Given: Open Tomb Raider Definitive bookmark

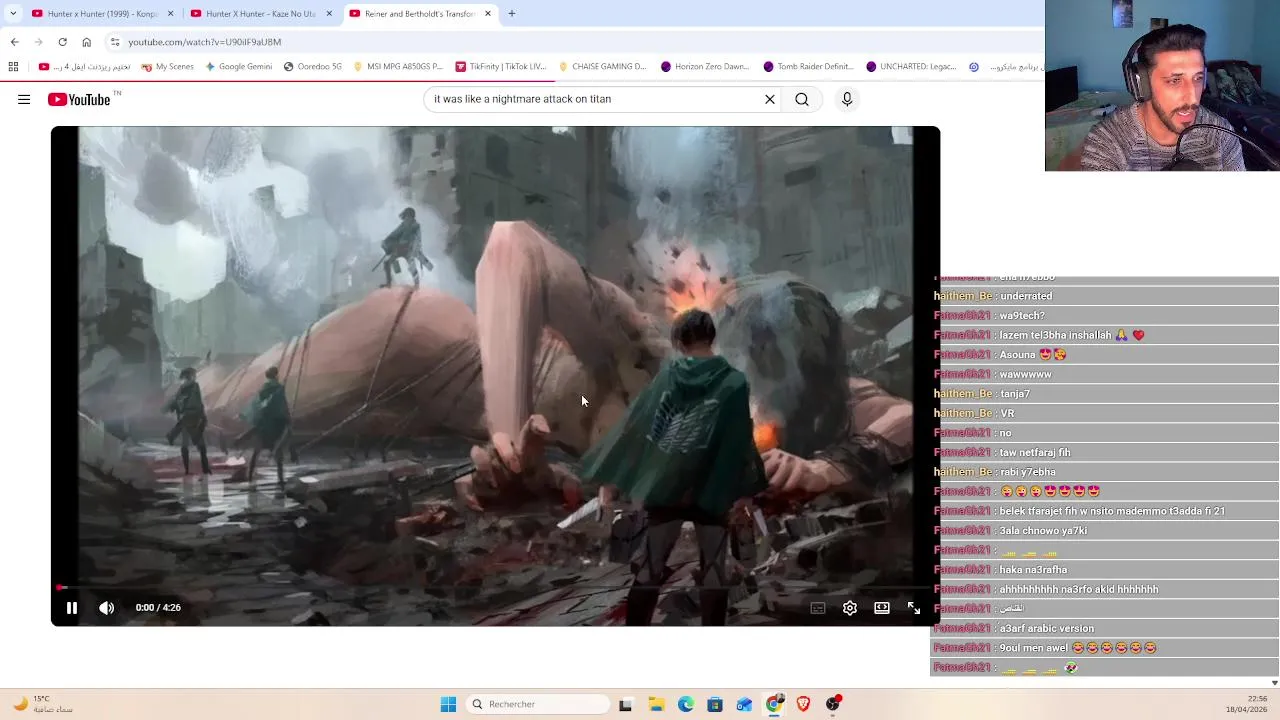Looking at the screenshot, I should click(808, 67).
